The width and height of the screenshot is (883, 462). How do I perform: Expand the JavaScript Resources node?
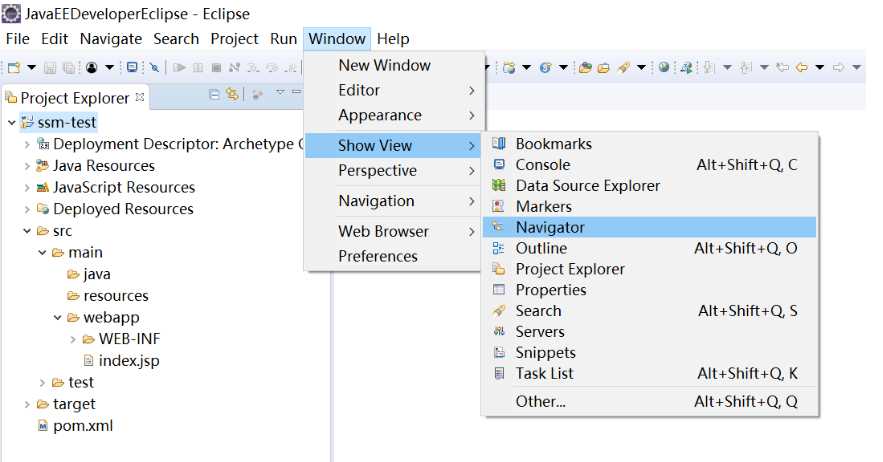tap(27, 188)
